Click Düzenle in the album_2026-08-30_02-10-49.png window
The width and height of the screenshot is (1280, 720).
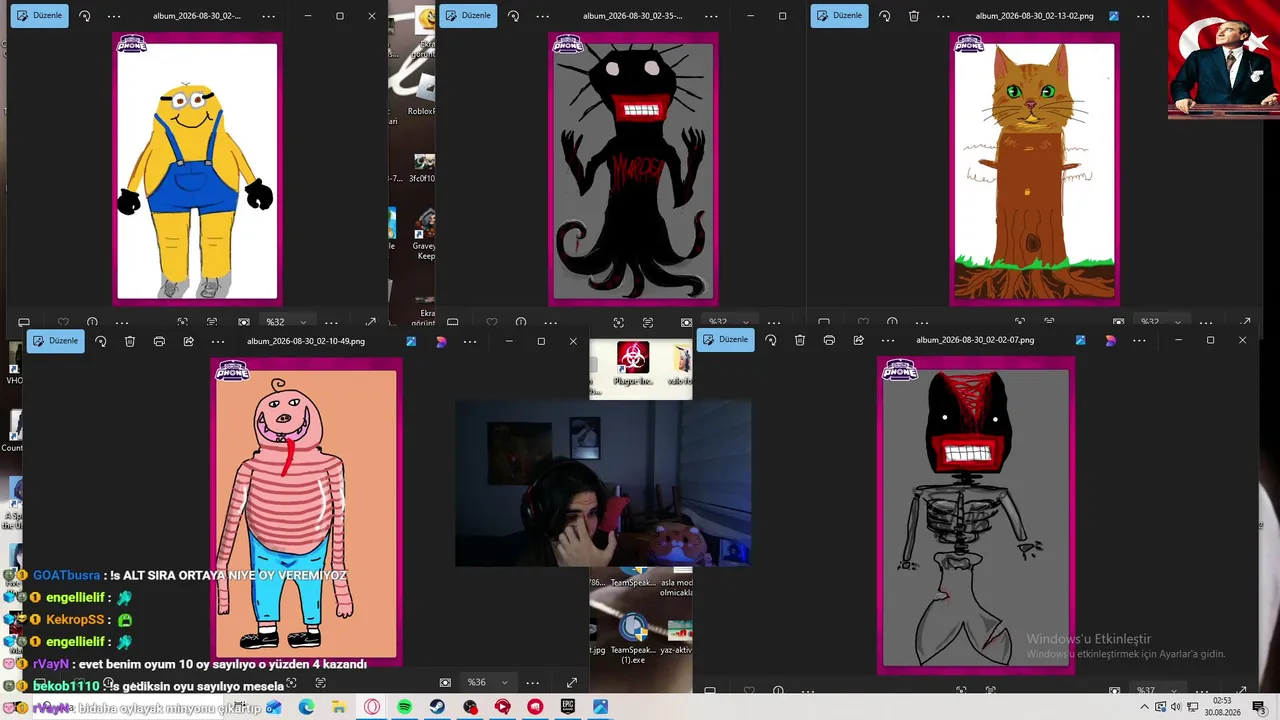[x=55, y=341]
